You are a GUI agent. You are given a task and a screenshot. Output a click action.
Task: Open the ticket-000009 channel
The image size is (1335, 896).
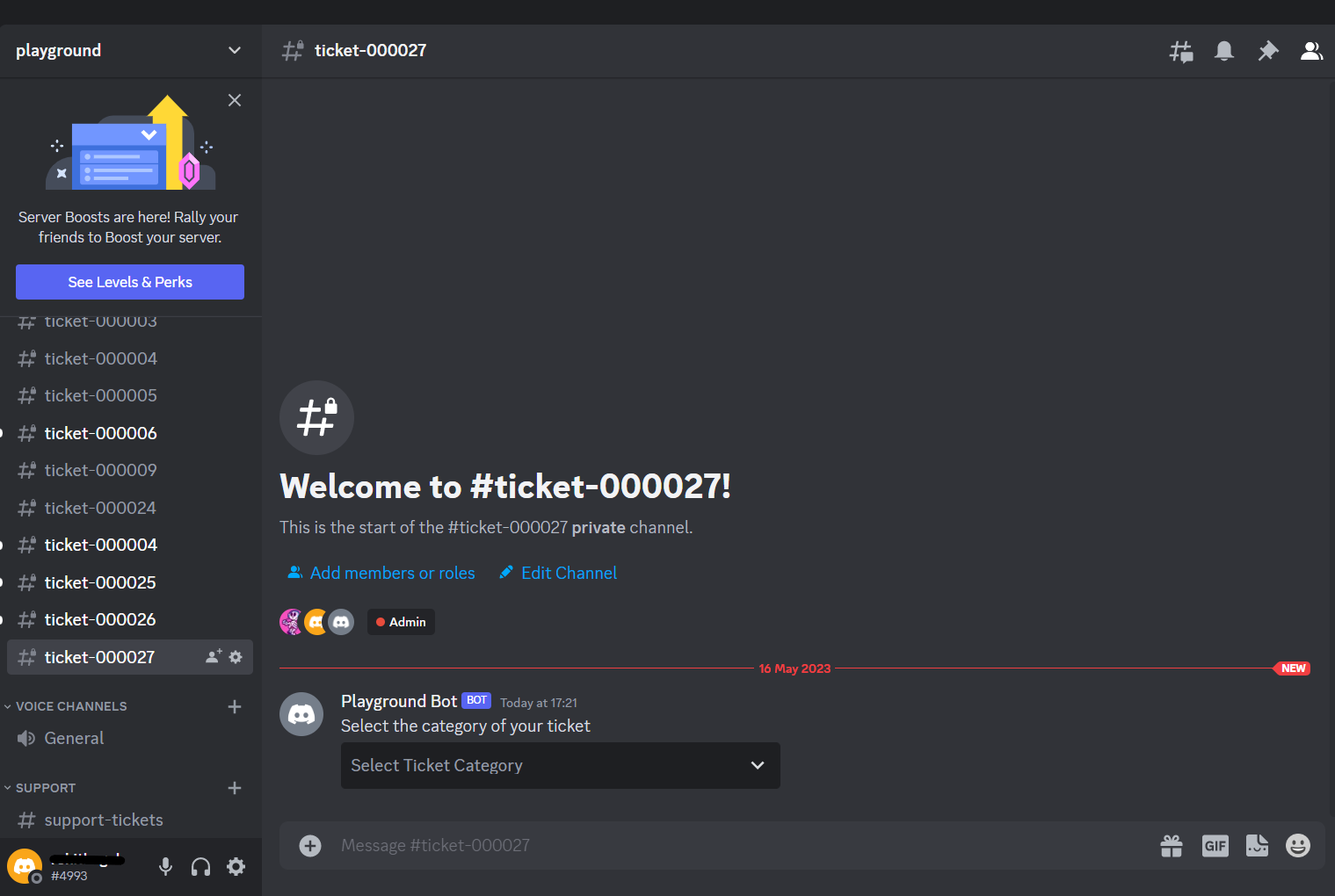[x=130, y=470]
